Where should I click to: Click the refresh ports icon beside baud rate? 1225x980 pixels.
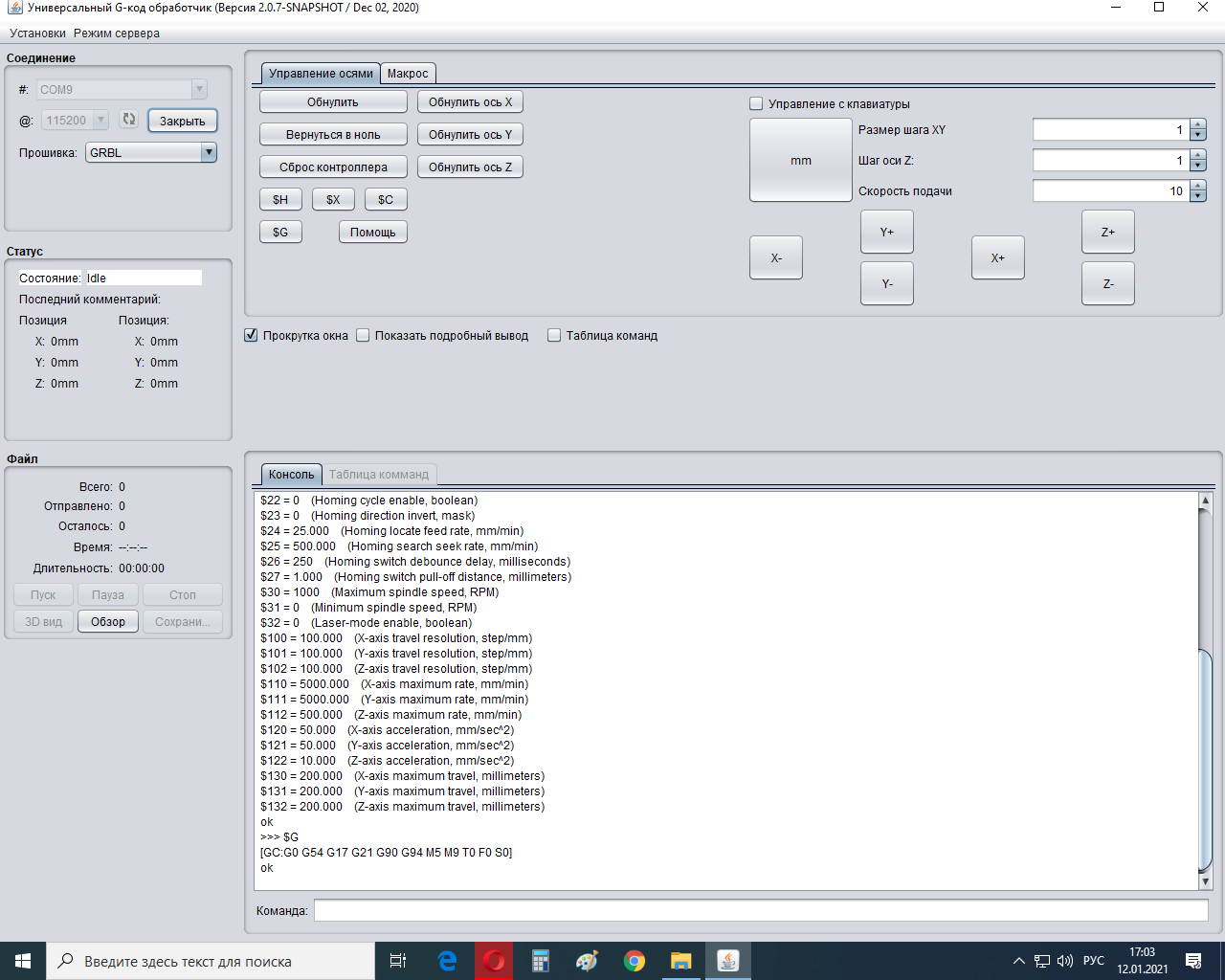(129, 120)
